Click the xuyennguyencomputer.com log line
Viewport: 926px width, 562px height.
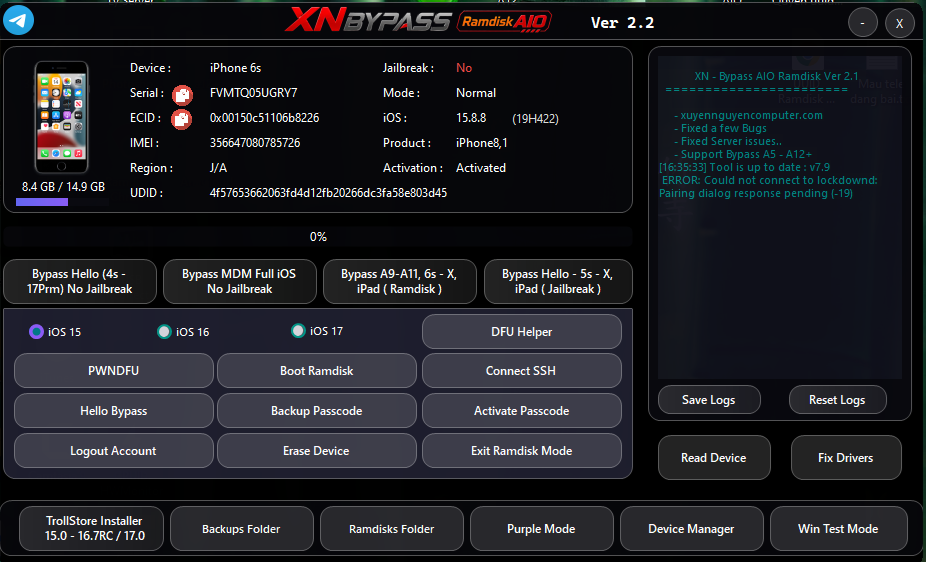tap(749, 115)
